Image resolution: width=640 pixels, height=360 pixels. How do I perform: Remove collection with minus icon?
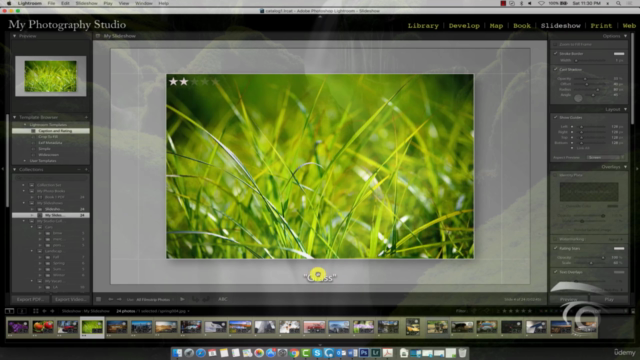coord(79,169)
